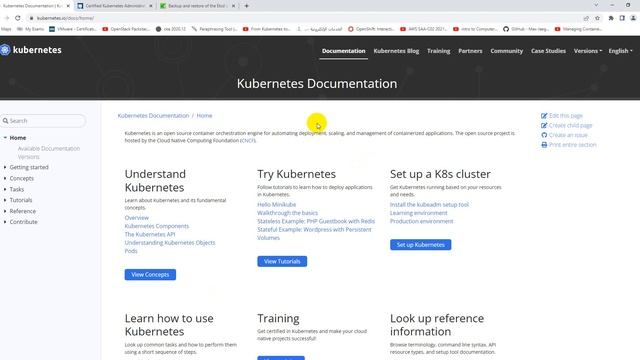640x360 pixels.
Task: Click the View Tutorials button
Action: [x=282, y=261]
